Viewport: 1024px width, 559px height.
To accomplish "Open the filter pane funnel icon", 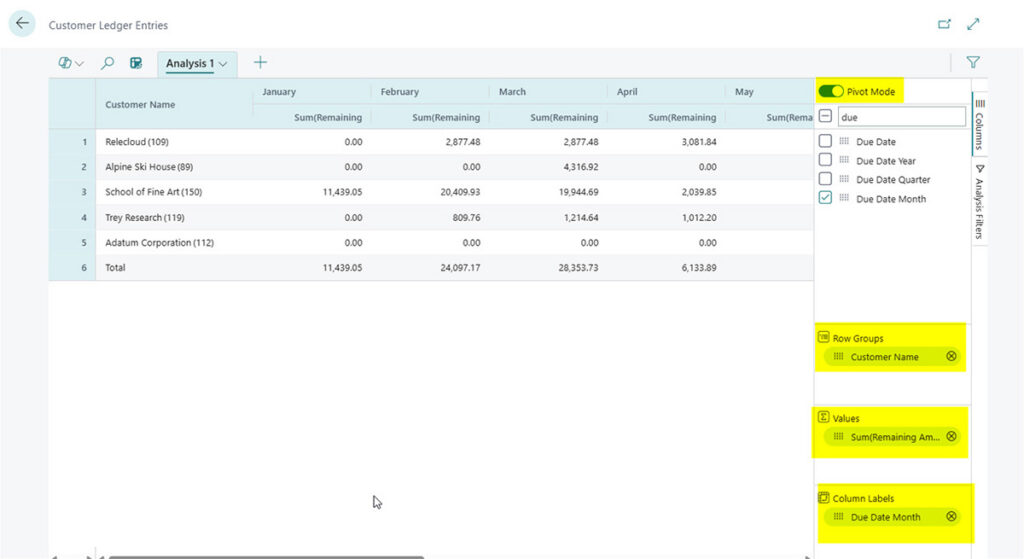I will [x=973, y=62].
